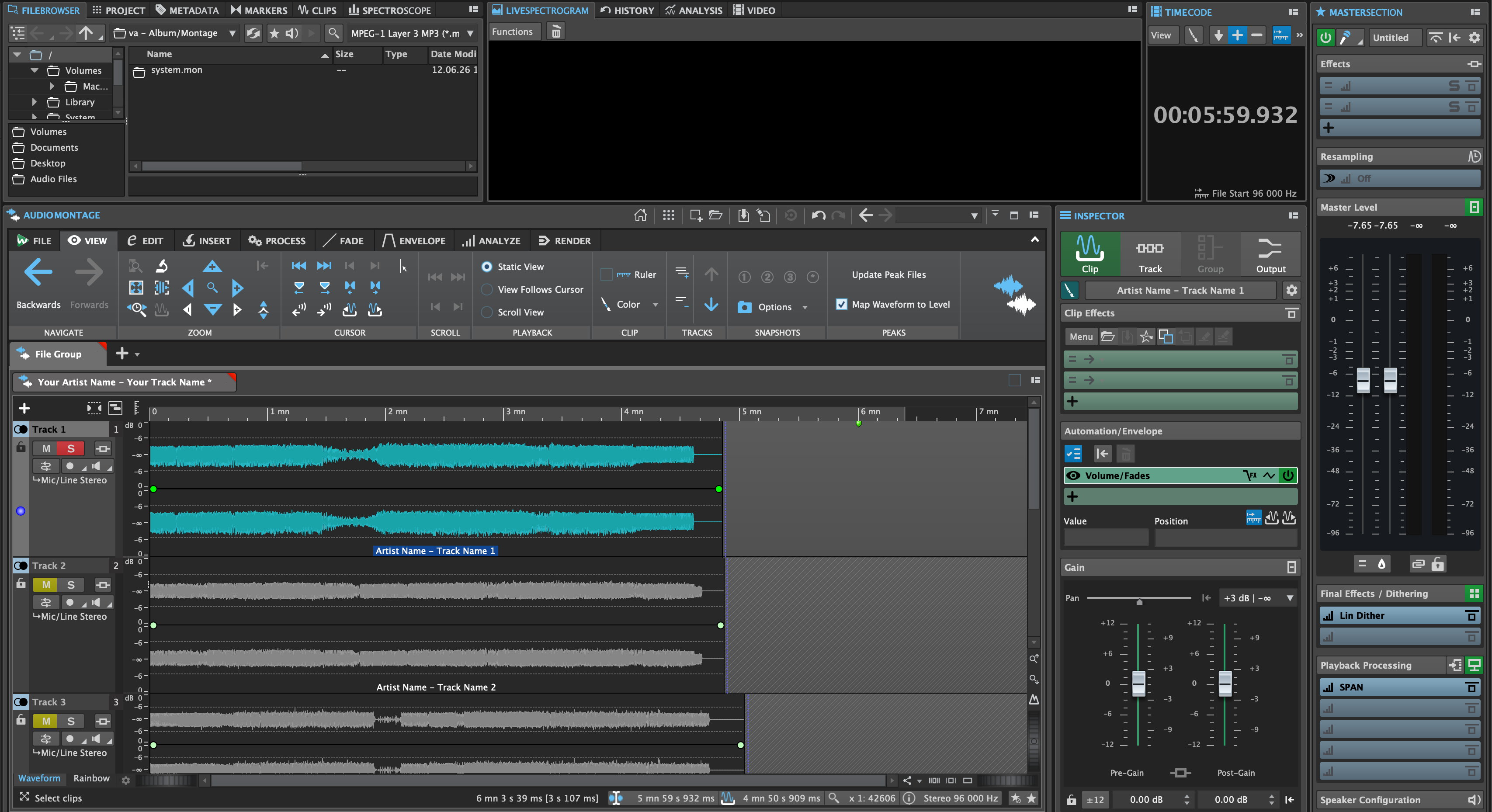This screenshot has height=812, width=1492.
Task: Refresh the file browser listing
Action: pos(253,33)
